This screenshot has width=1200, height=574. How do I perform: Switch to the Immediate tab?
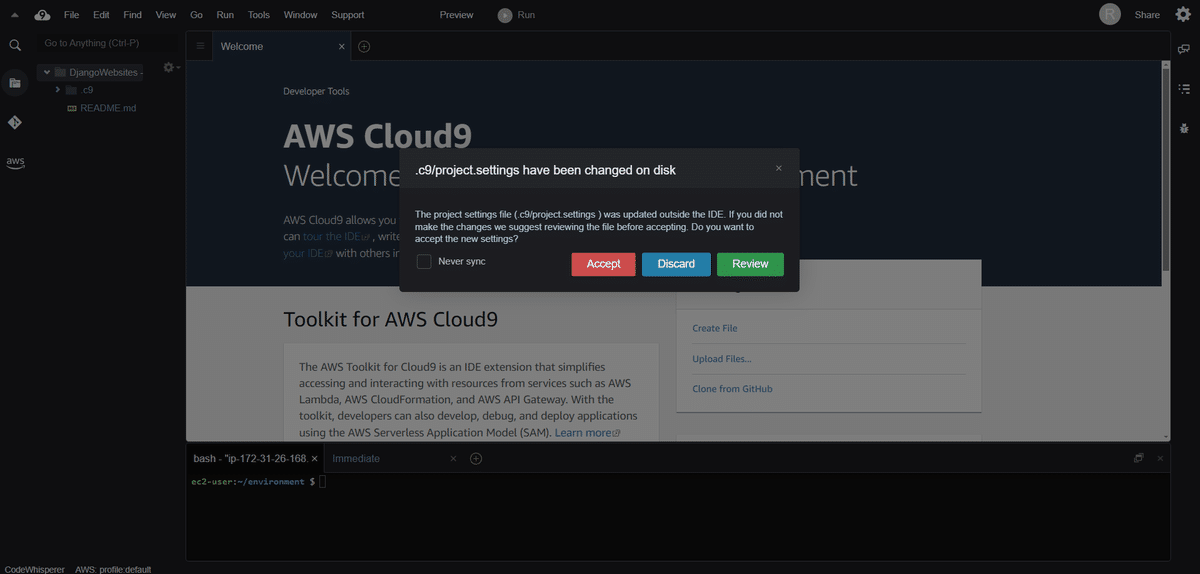(356, 458)
